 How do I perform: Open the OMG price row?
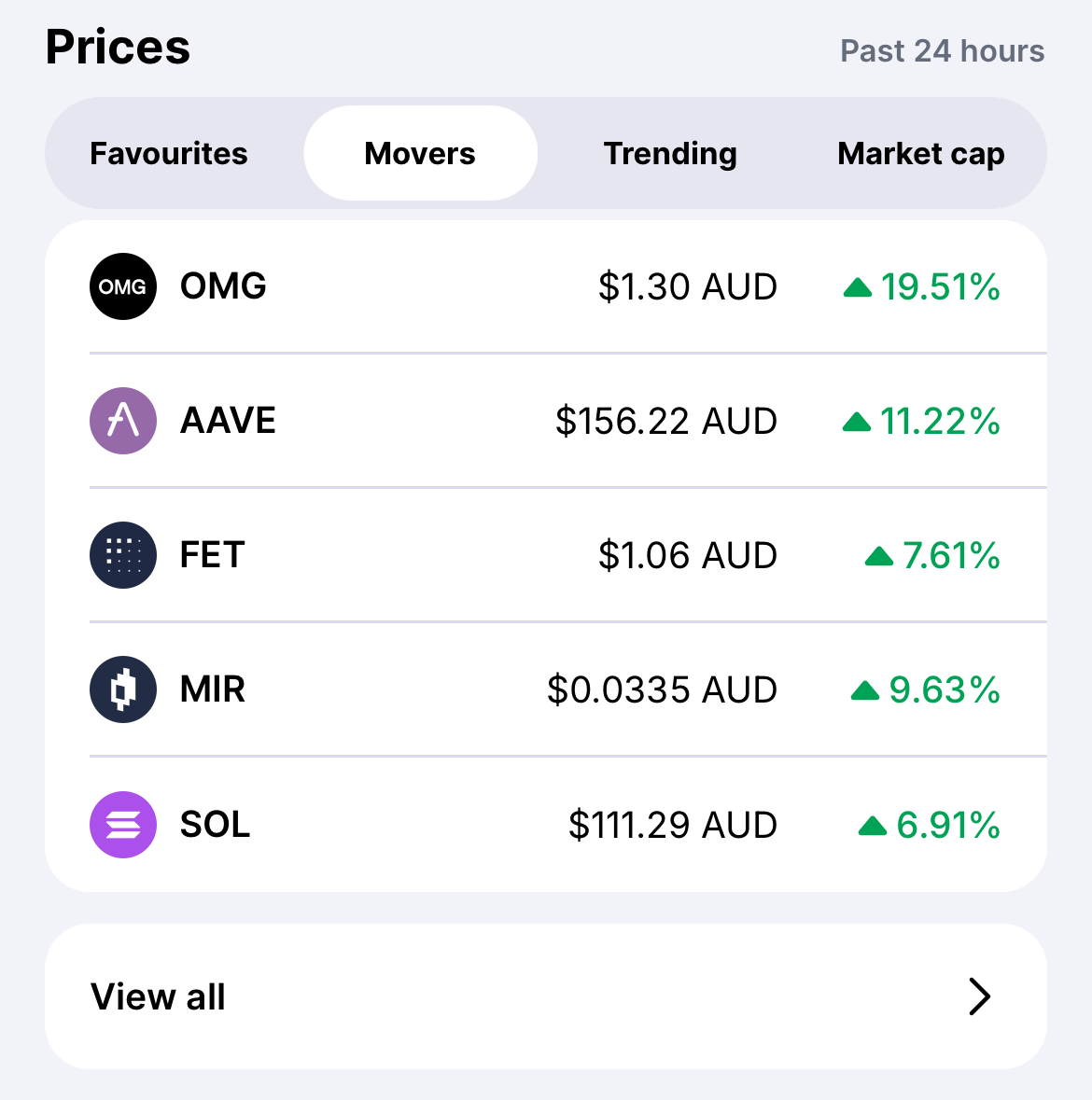coord(546,286)
